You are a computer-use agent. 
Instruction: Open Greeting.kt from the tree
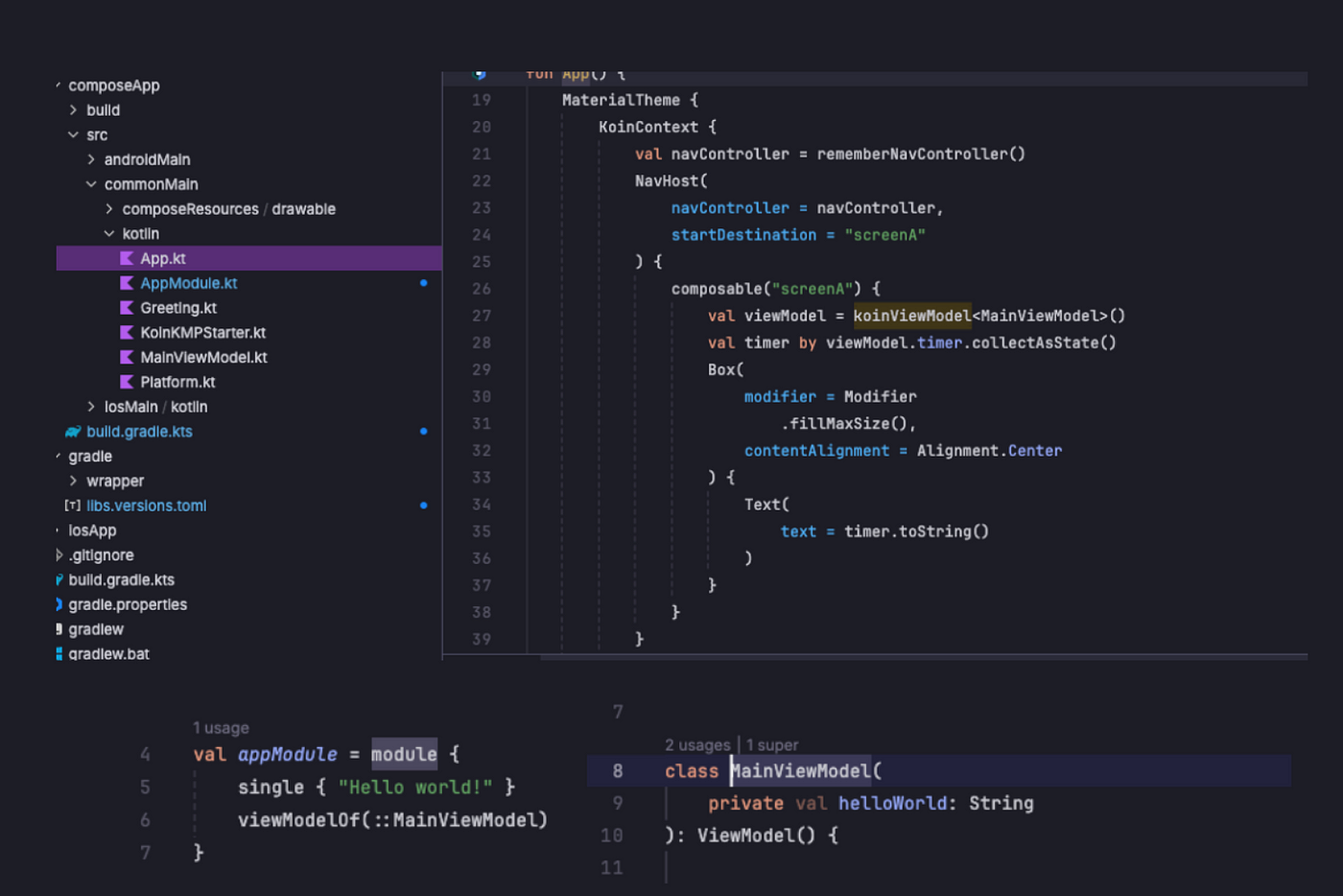point(178,308)
